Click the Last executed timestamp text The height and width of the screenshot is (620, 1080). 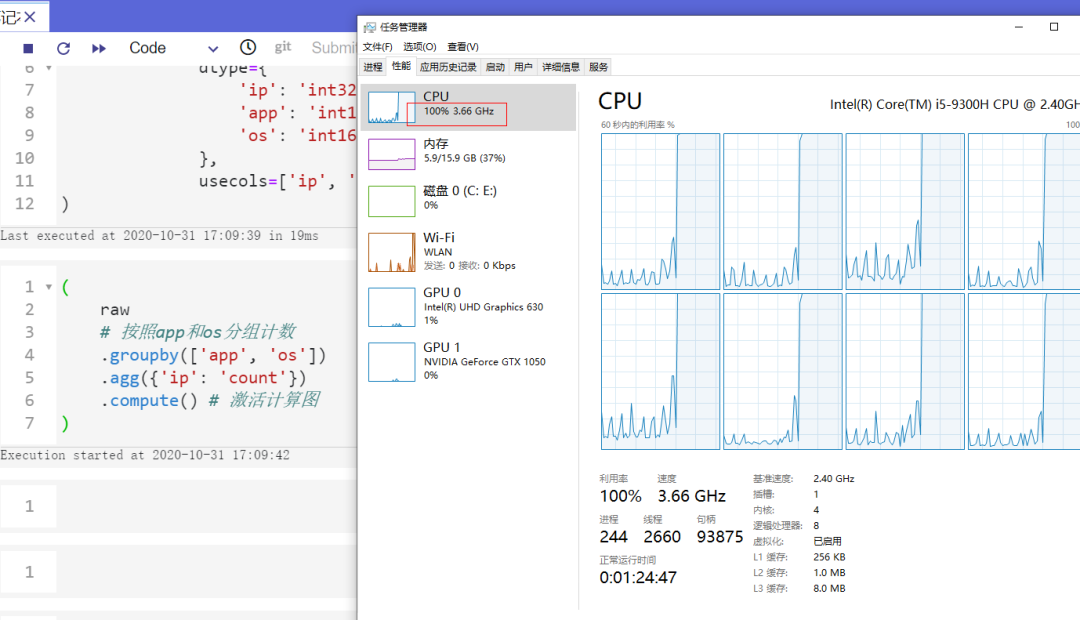(x=159, y=236)
